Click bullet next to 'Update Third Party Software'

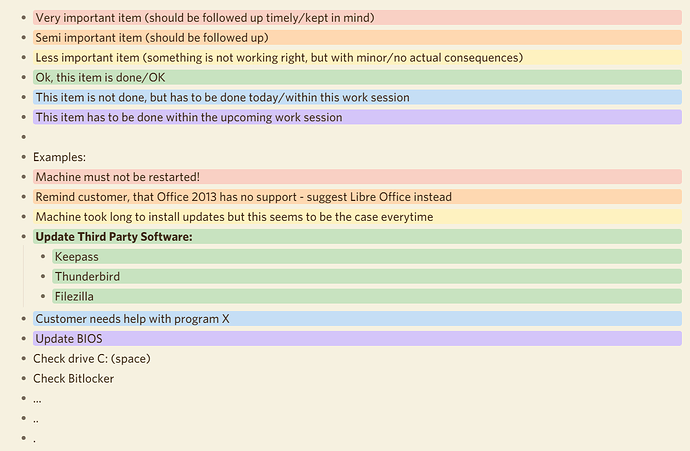(x=24, y=236)
